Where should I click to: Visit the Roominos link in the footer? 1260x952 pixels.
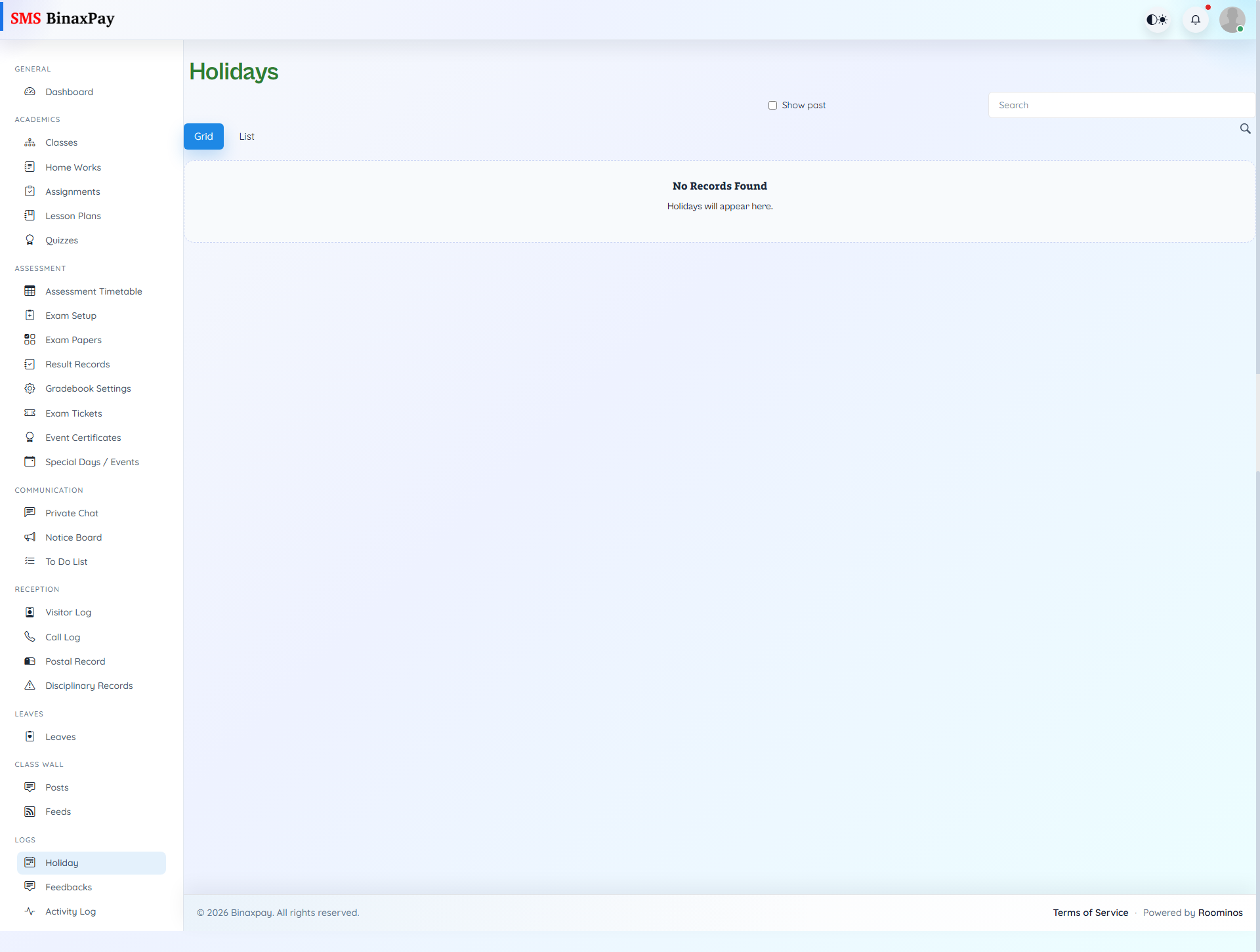pos(1220,913)
